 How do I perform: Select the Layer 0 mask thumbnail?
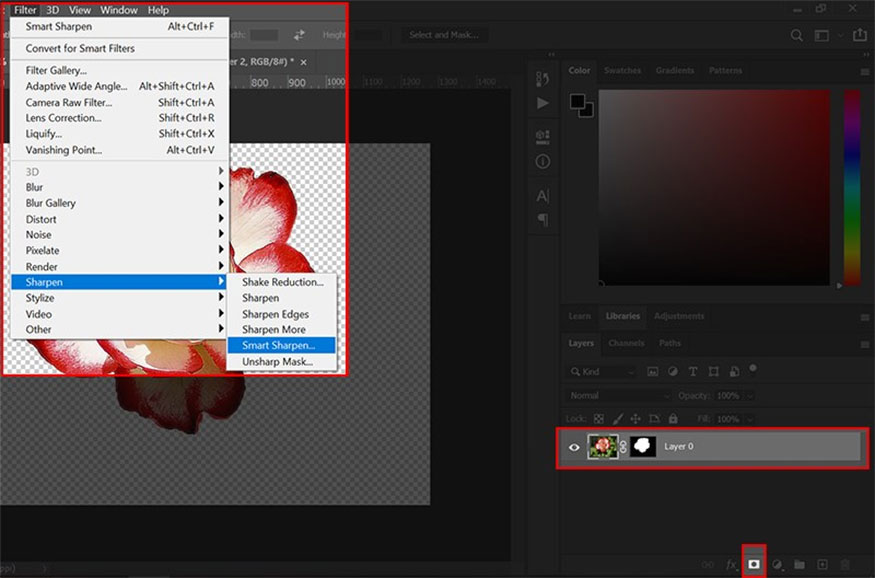coord(643,446)
